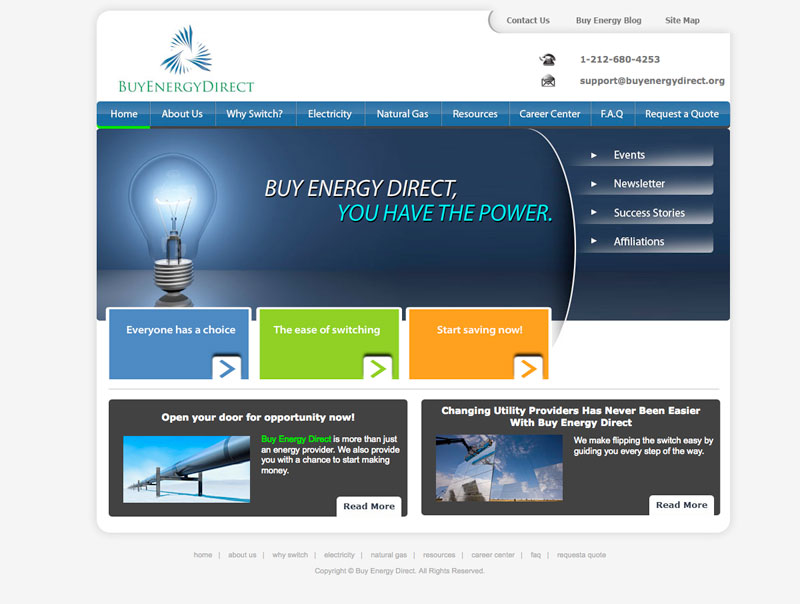
Task: Click the Copyright Buy Energy Direct notice
Action: point(399,571)
